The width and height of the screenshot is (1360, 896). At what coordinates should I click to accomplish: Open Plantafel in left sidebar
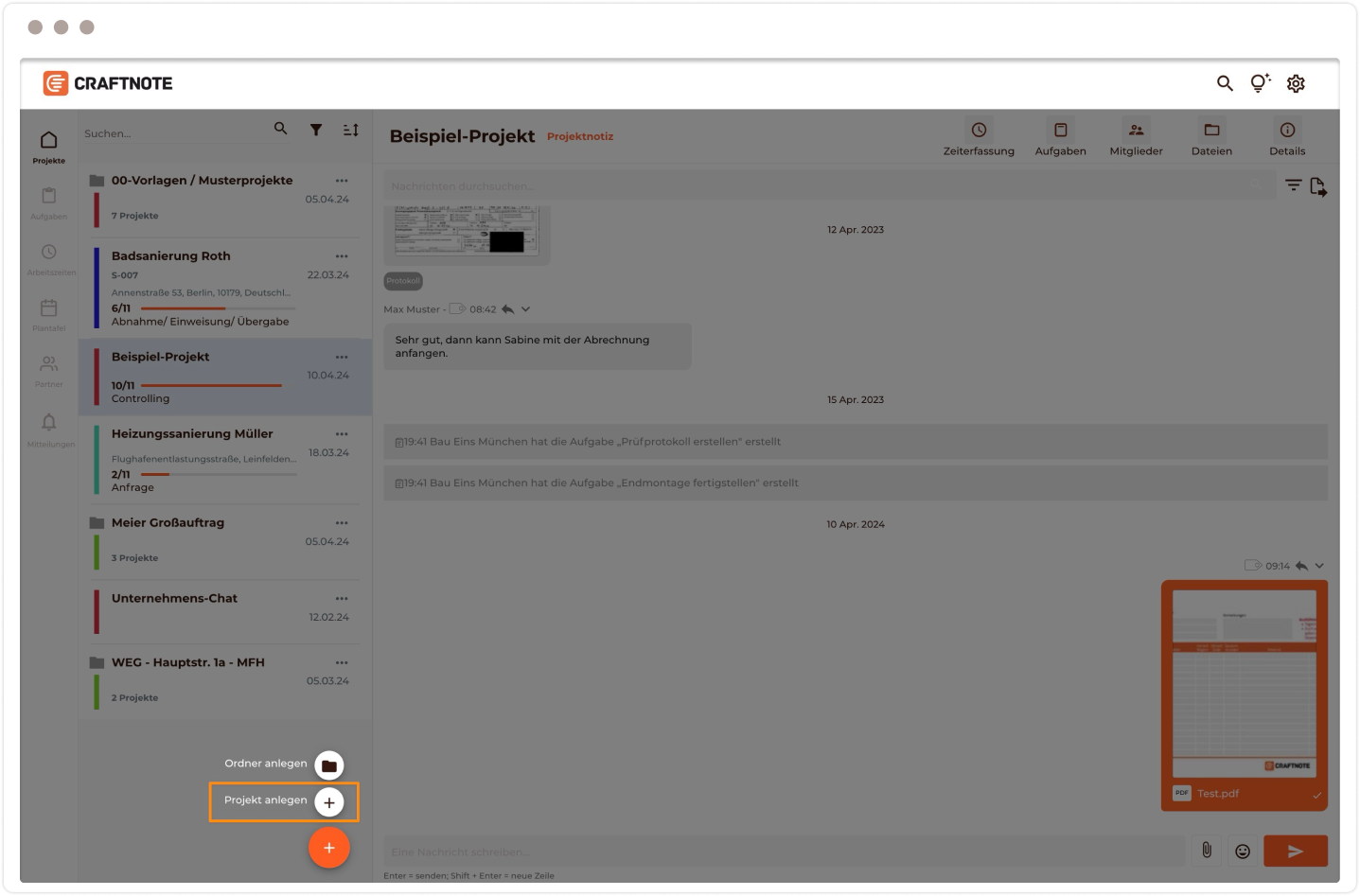pyautogui.click(x=49, y=314)
